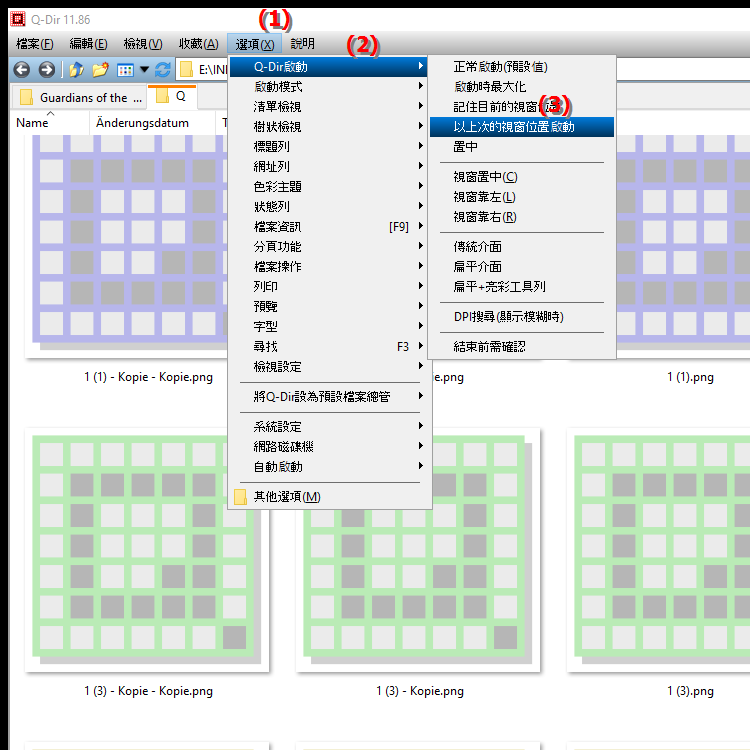
Task: Select thumbnail 1 (3).png
Action: [658, 550]
